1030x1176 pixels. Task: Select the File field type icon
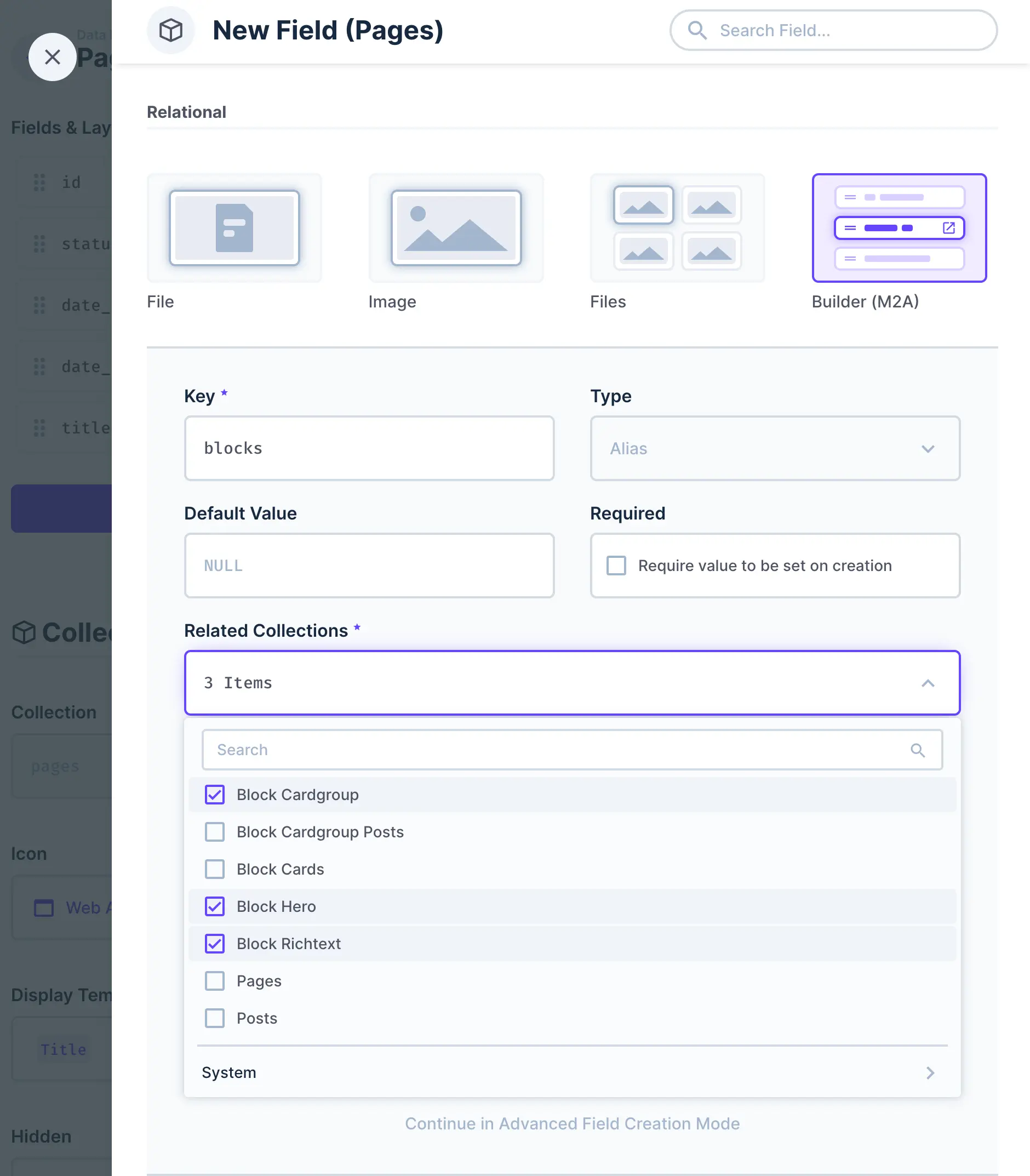pos(234,228)
